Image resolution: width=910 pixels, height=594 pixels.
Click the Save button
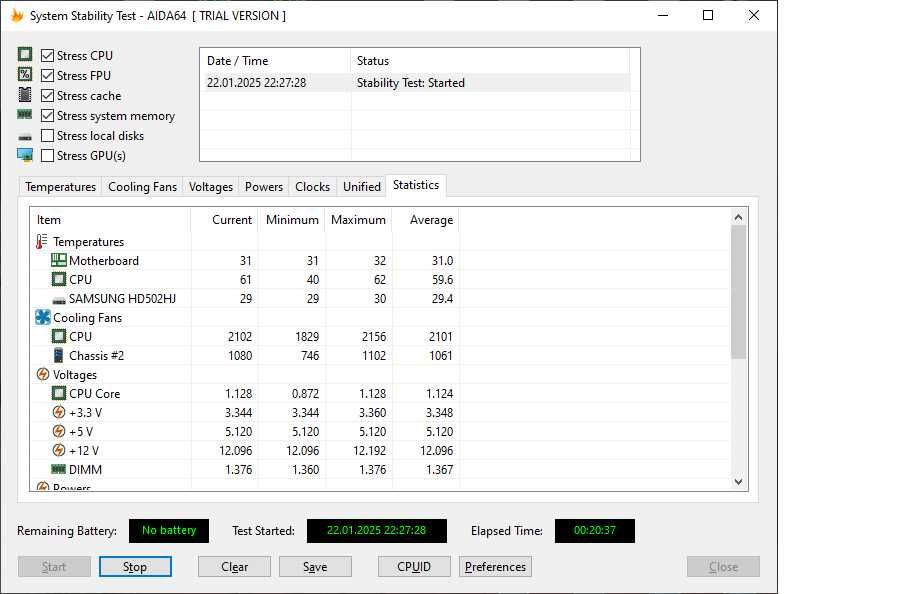click(x=315, y=567)
